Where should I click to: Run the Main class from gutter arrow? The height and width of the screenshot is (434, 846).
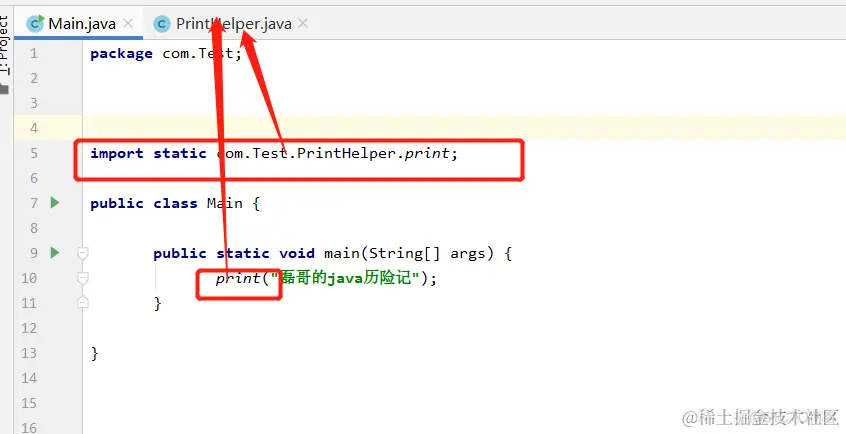[54, 202]
